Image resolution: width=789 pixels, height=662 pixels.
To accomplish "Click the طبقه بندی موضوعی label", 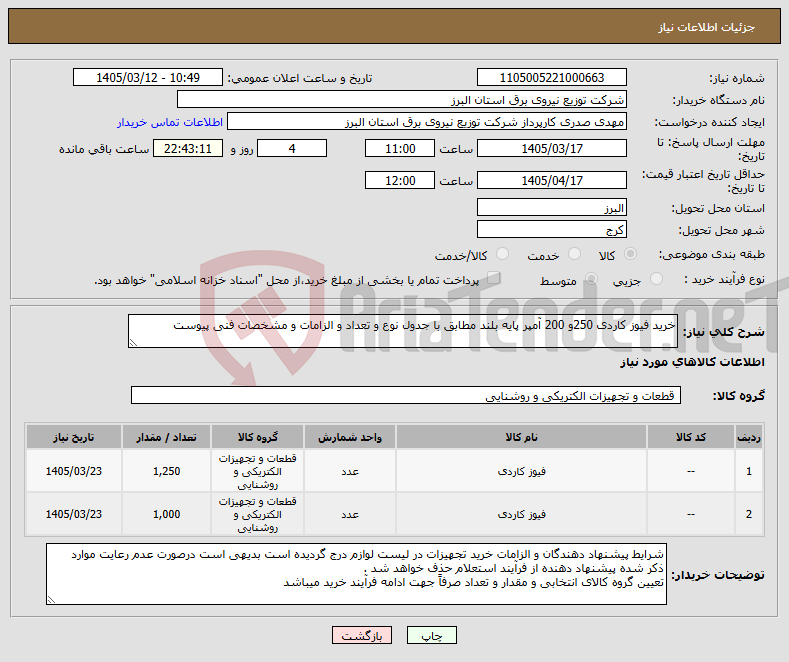I will point(712,254).
